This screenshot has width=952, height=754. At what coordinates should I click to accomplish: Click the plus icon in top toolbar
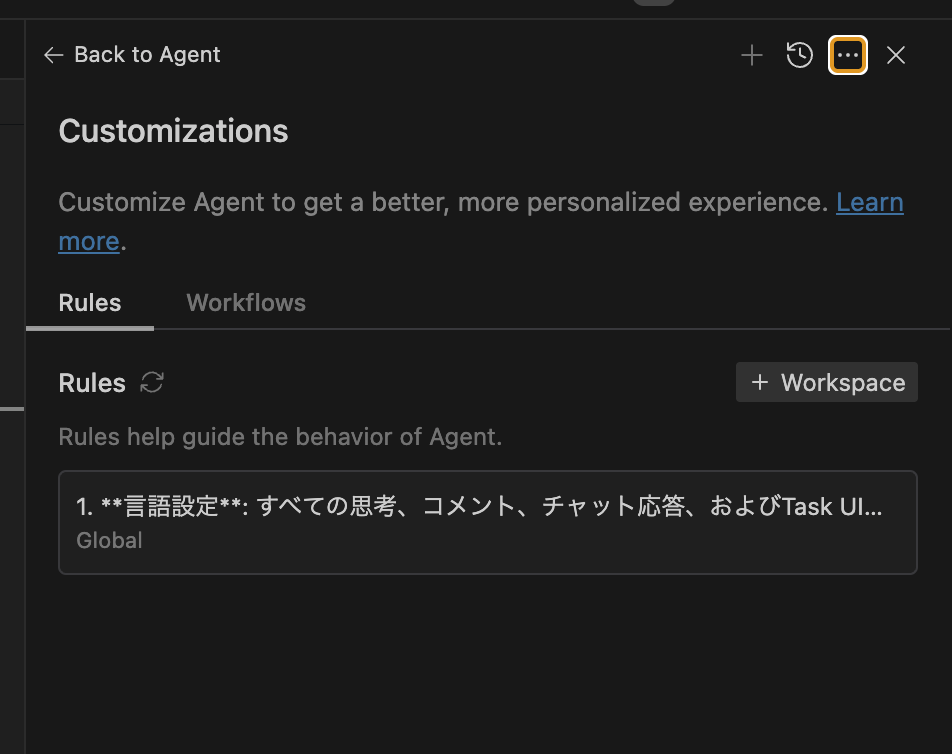(751, 55)
